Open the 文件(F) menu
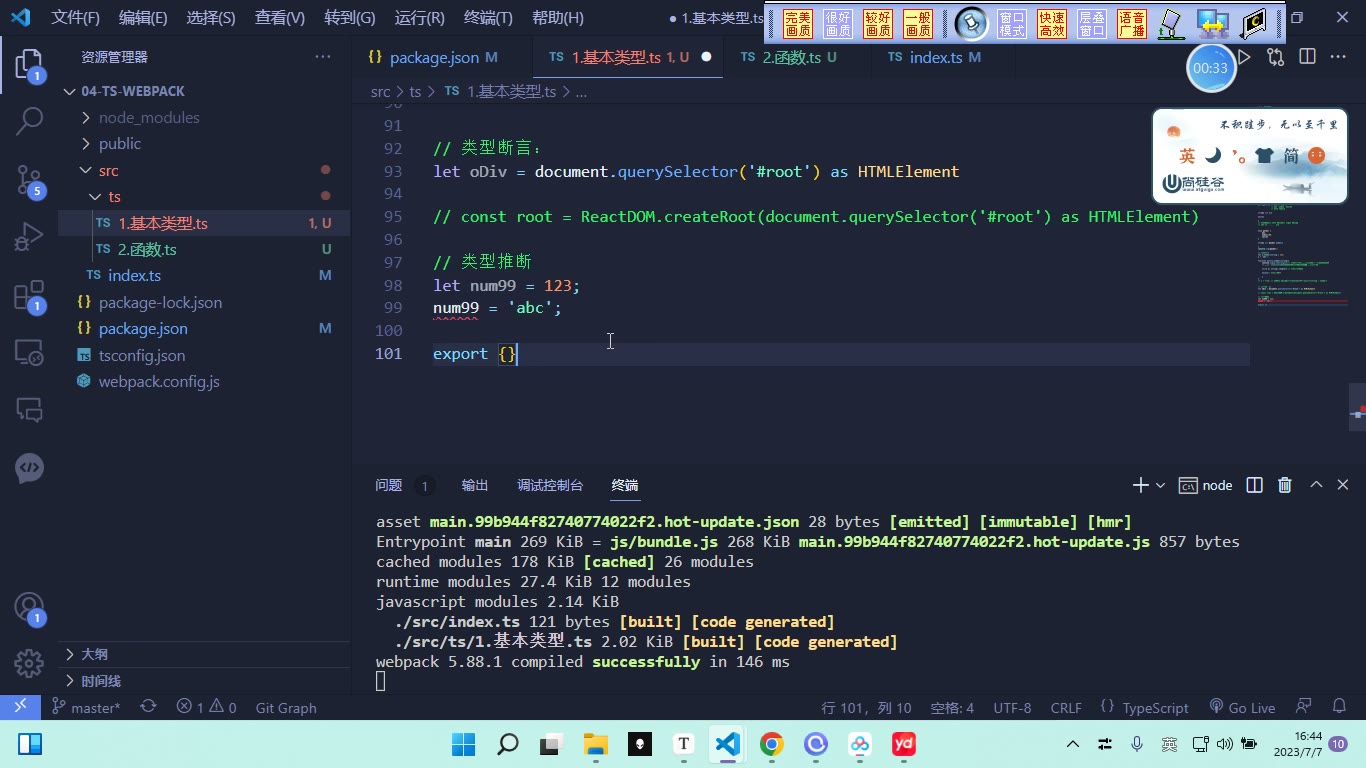The image size is (1366, 768). tap(76, 18)
